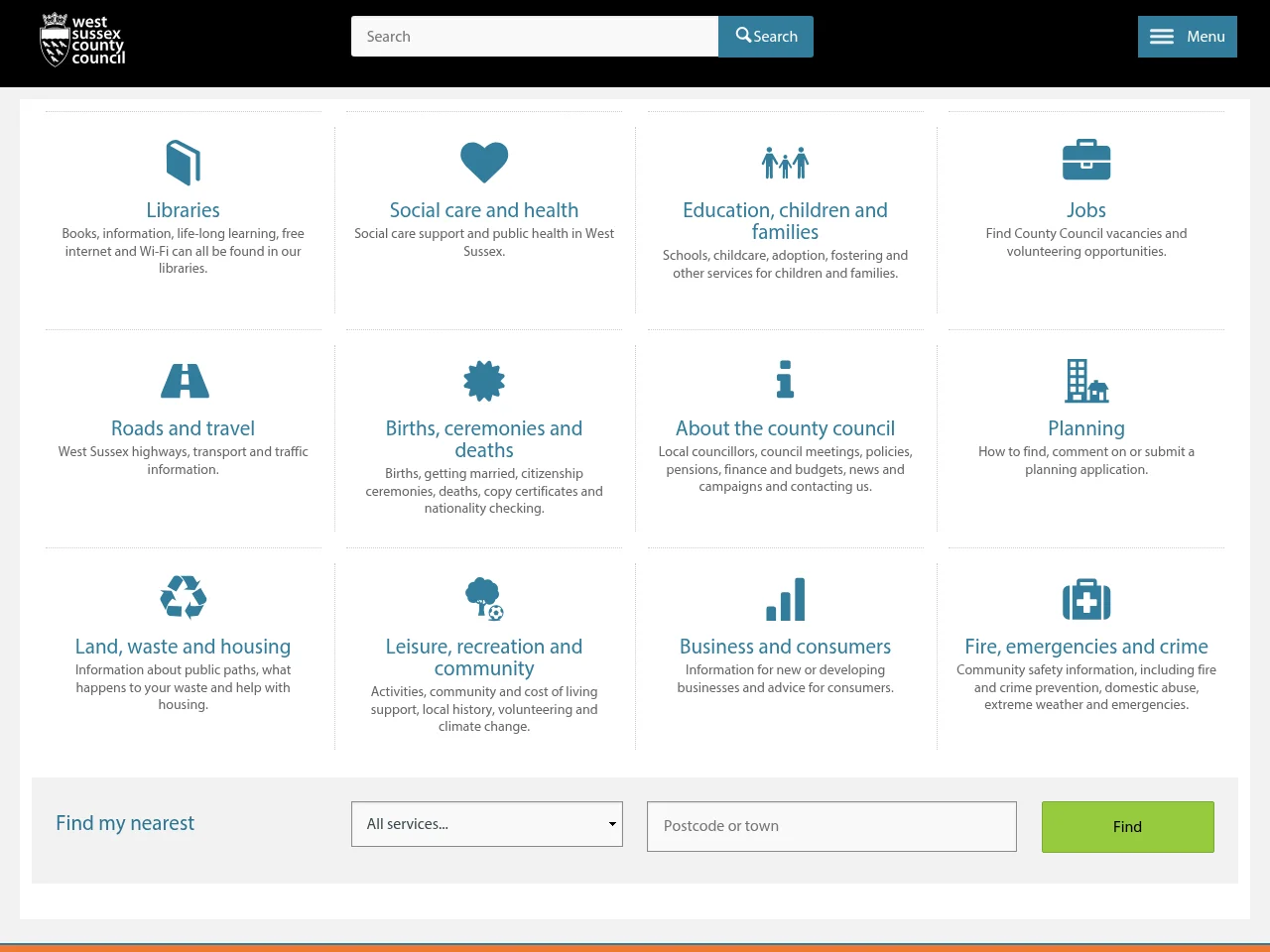Click the 'Find my nearest' heading
The height and width of the screenshot is (952, 1270).
(x=125, y=823)
